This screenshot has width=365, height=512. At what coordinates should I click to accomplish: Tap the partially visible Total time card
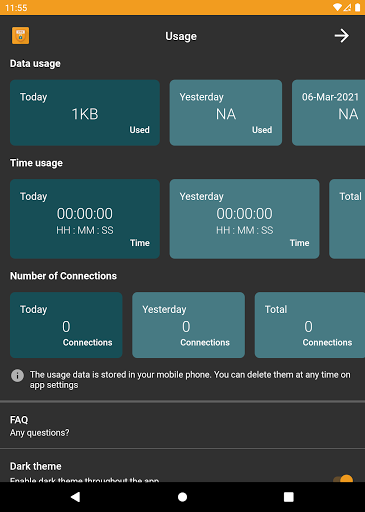point(347,219)
